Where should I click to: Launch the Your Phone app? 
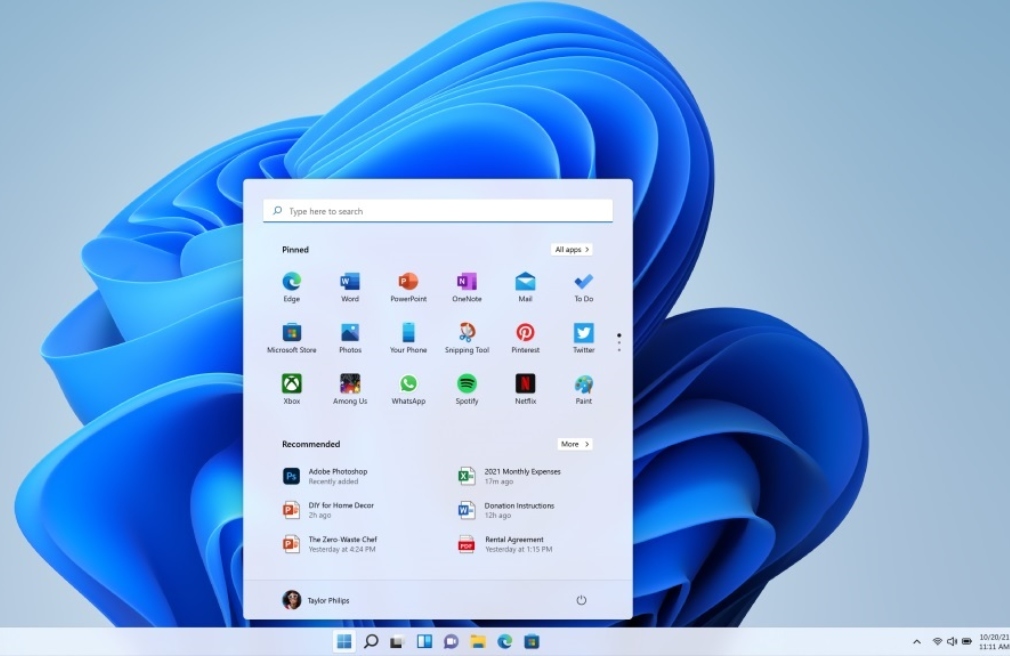(x=408, y=338)
